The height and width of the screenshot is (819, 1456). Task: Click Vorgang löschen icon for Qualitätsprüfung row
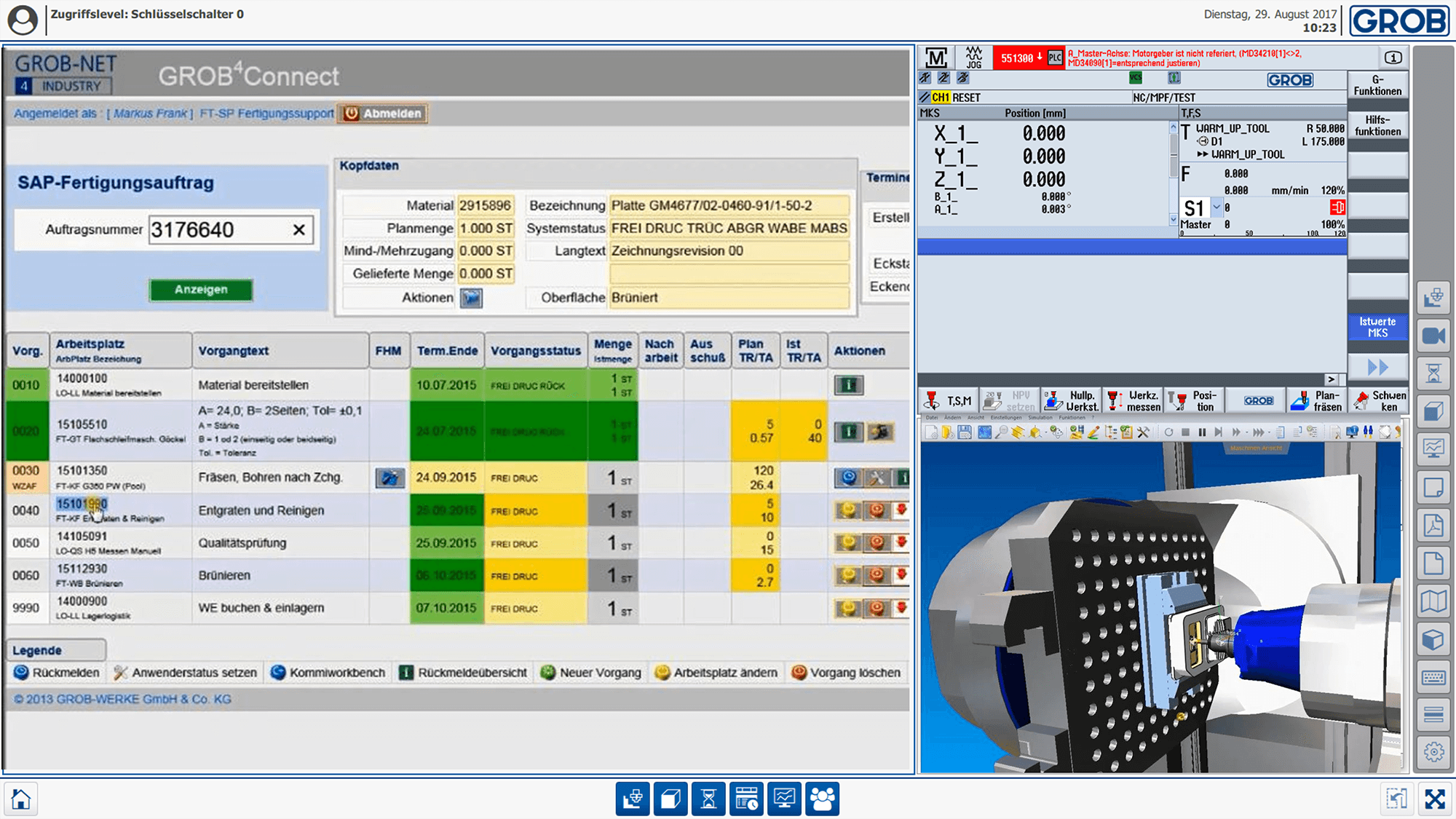click(877, 542)
